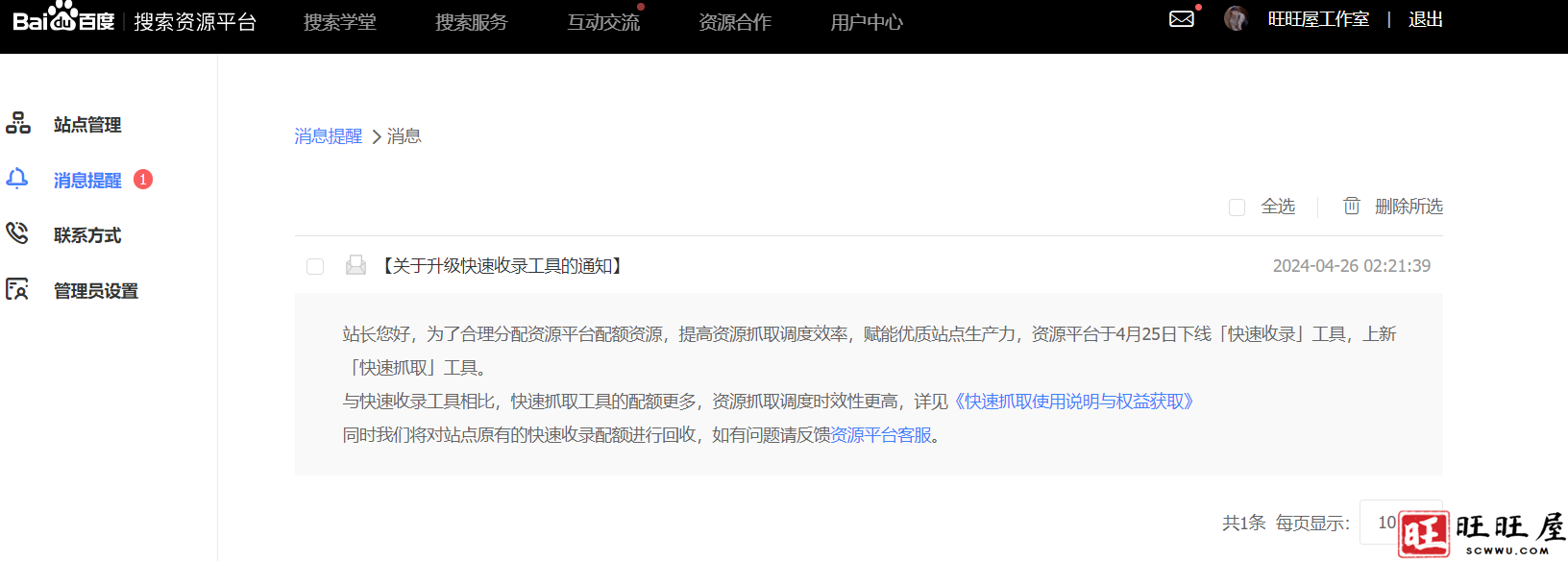Click the user avatar picture
This screenshot has width=1568, height=561.
[1236, 18]
